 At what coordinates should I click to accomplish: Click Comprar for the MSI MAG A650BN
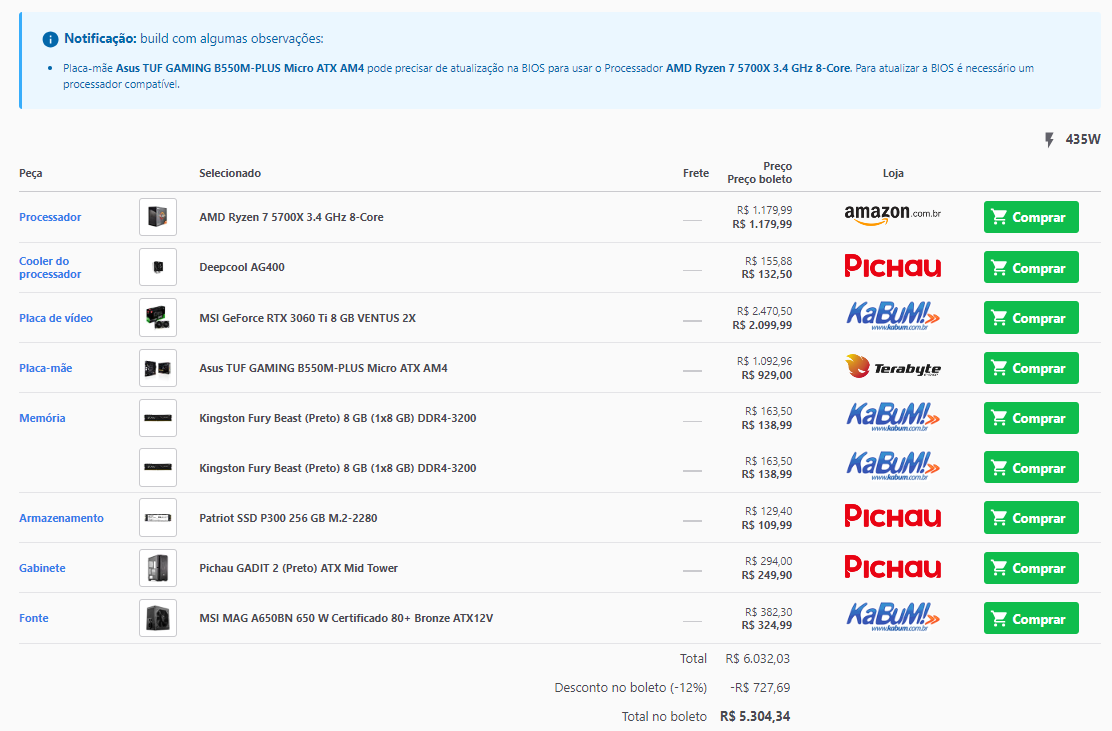pyautogui.click(x=1031, y=618)
